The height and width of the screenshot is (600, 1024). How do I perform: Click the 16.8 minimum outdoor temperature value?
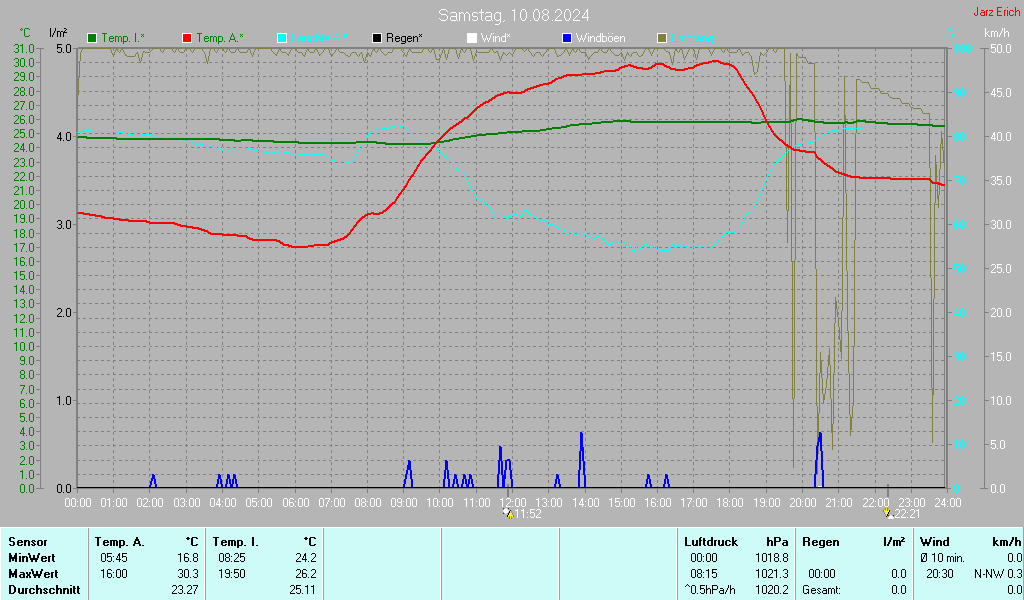point(188,558)
